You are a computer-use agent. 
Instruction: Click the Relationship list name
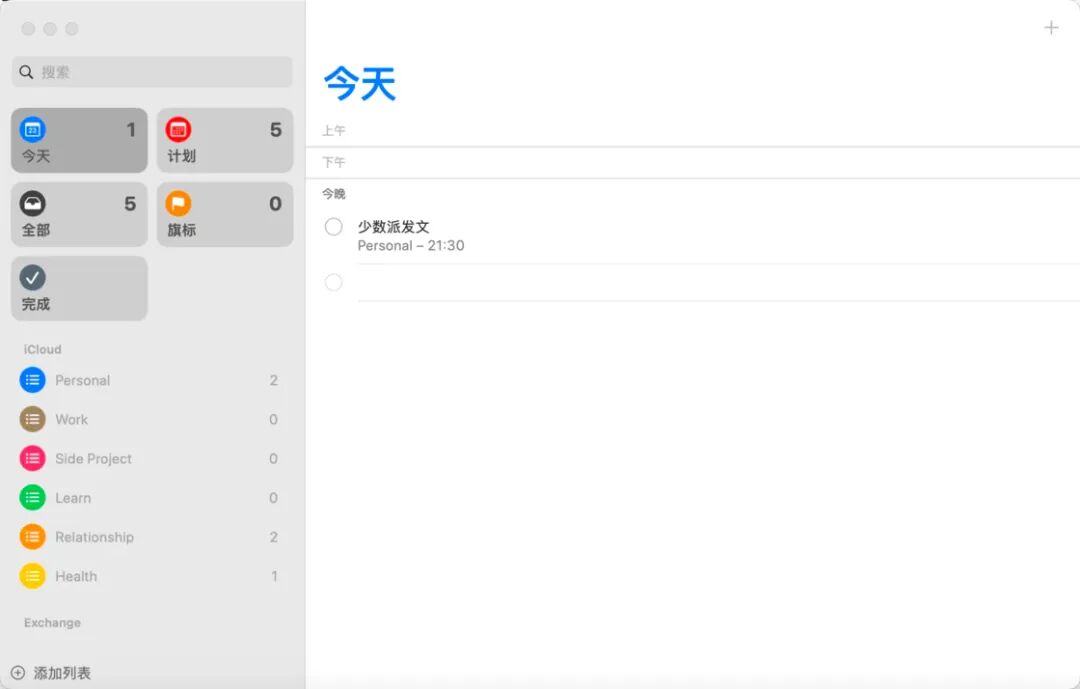[94, 537]
